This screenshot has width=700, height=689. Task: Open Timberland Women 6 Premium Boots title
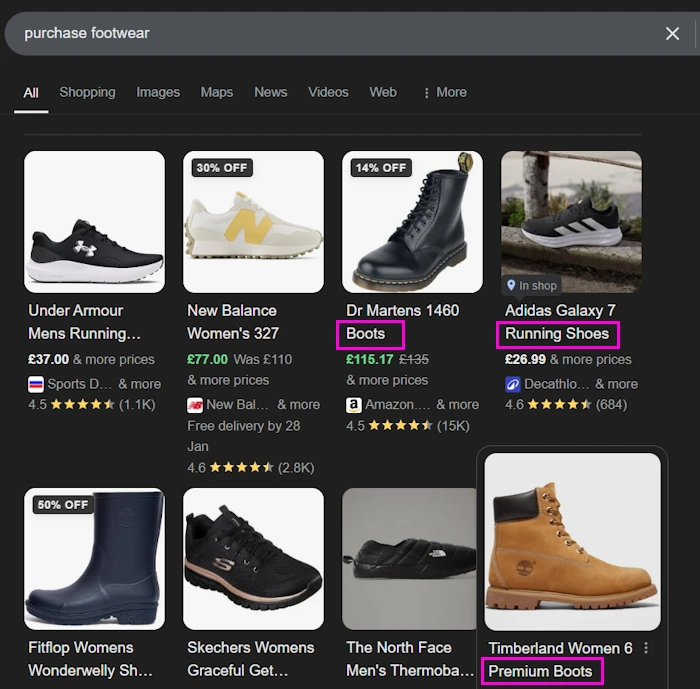(560, 660)
